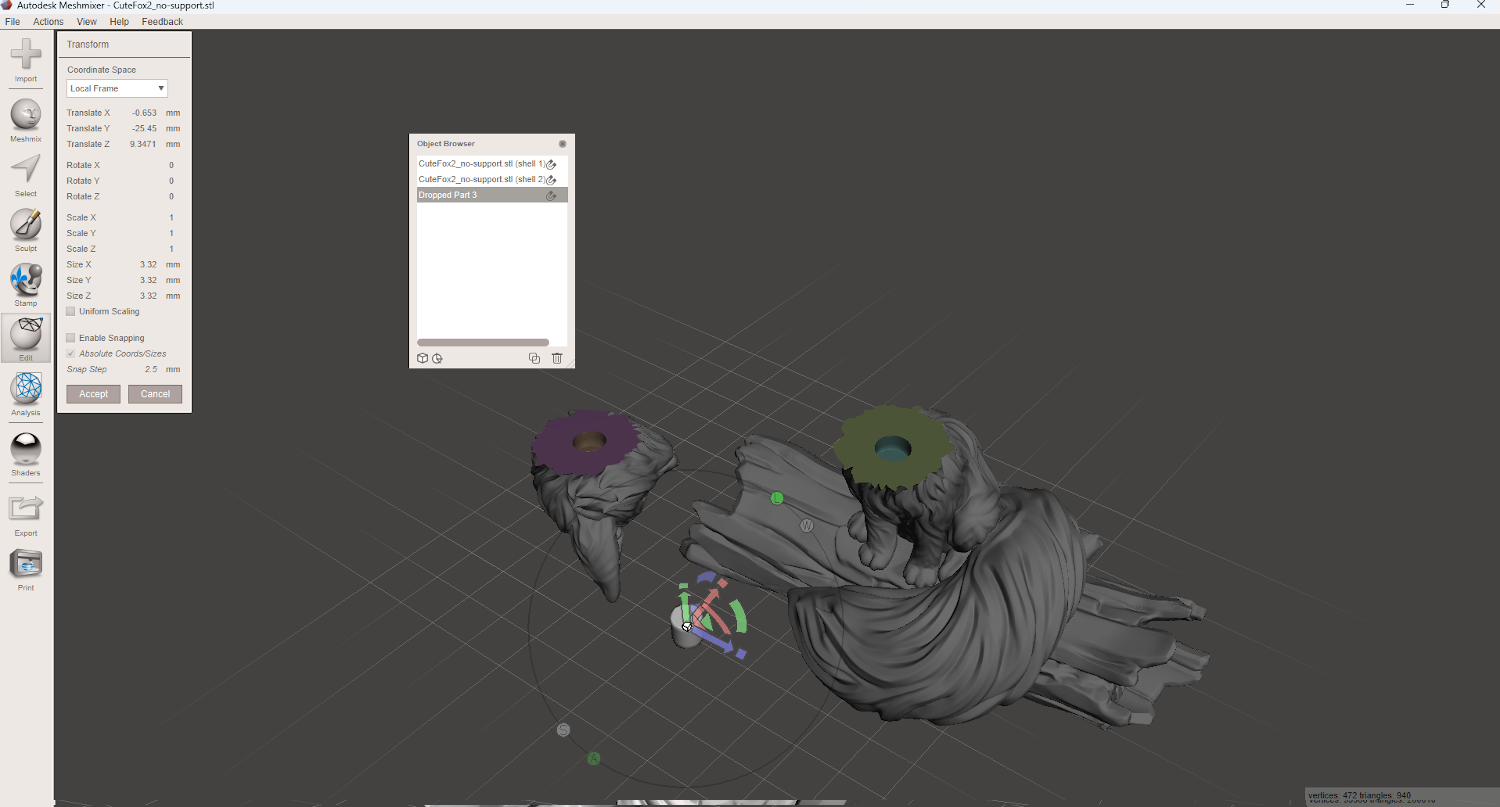This screenshot has width=1500, height=807.
Task: Delete object using trash icon in Object Browser
Action: pyautogui.click(x=557, y=358)
